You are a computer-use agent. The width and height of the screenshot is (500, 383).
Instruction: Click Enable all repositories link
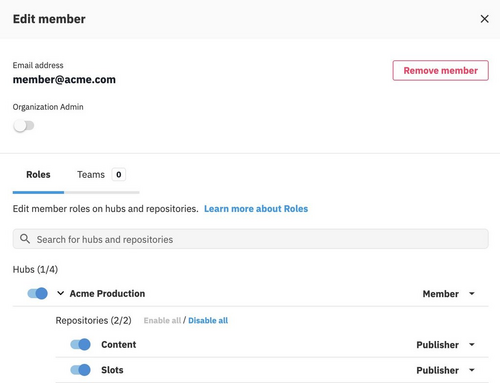162,320
